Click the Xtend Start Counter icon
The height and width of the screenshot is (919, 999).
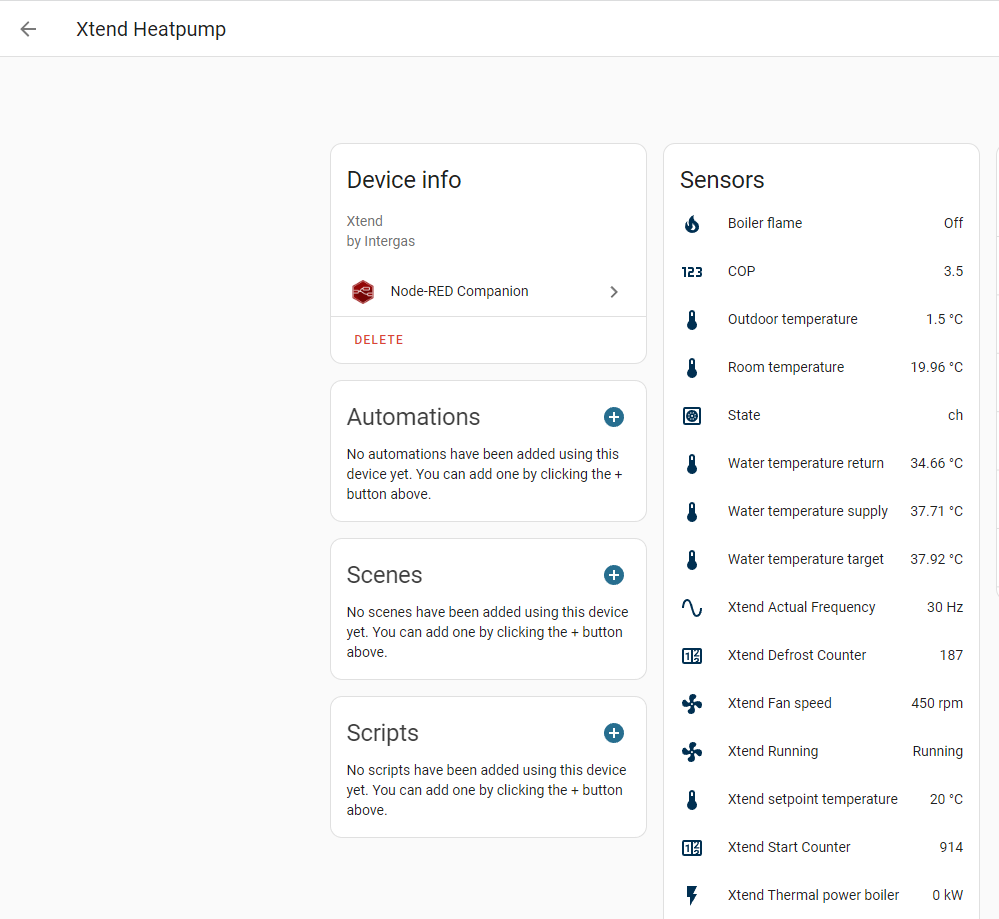point(692,848)
